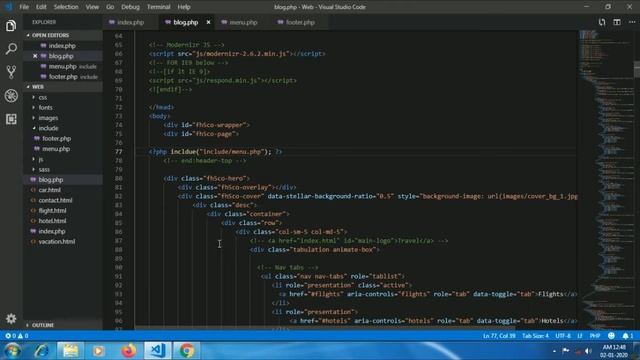Close the blog.php editor tab
Screen dimensions: 640x360
[x=208, y=22]
